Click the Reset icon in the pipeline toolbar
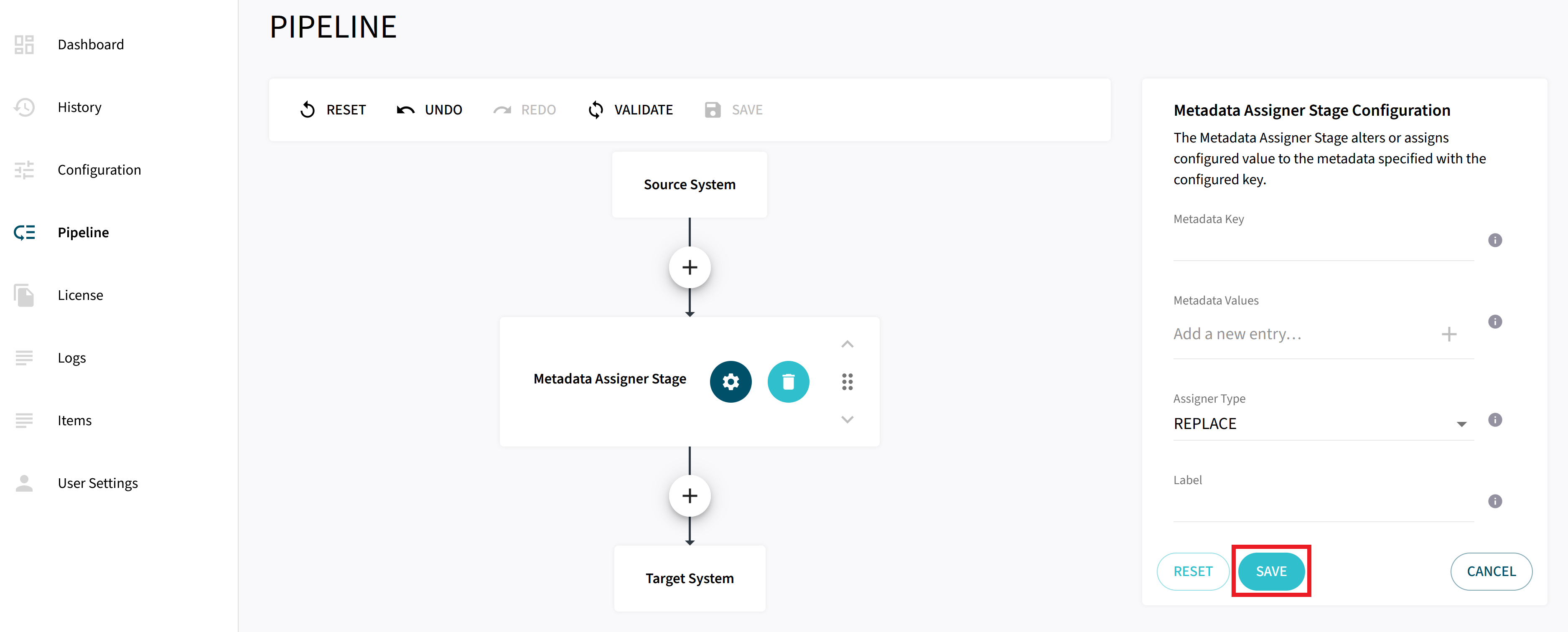Viewport: 1568px width, 632px height. (308, 109)
